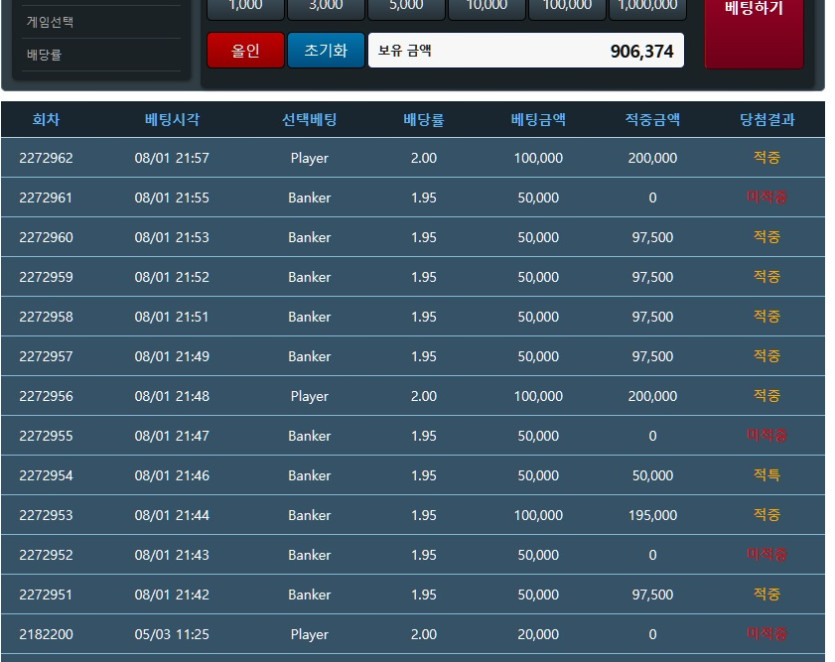Click bet time 08/01 21:55
This screenshot has width=835, height=662.
(172, 198)
